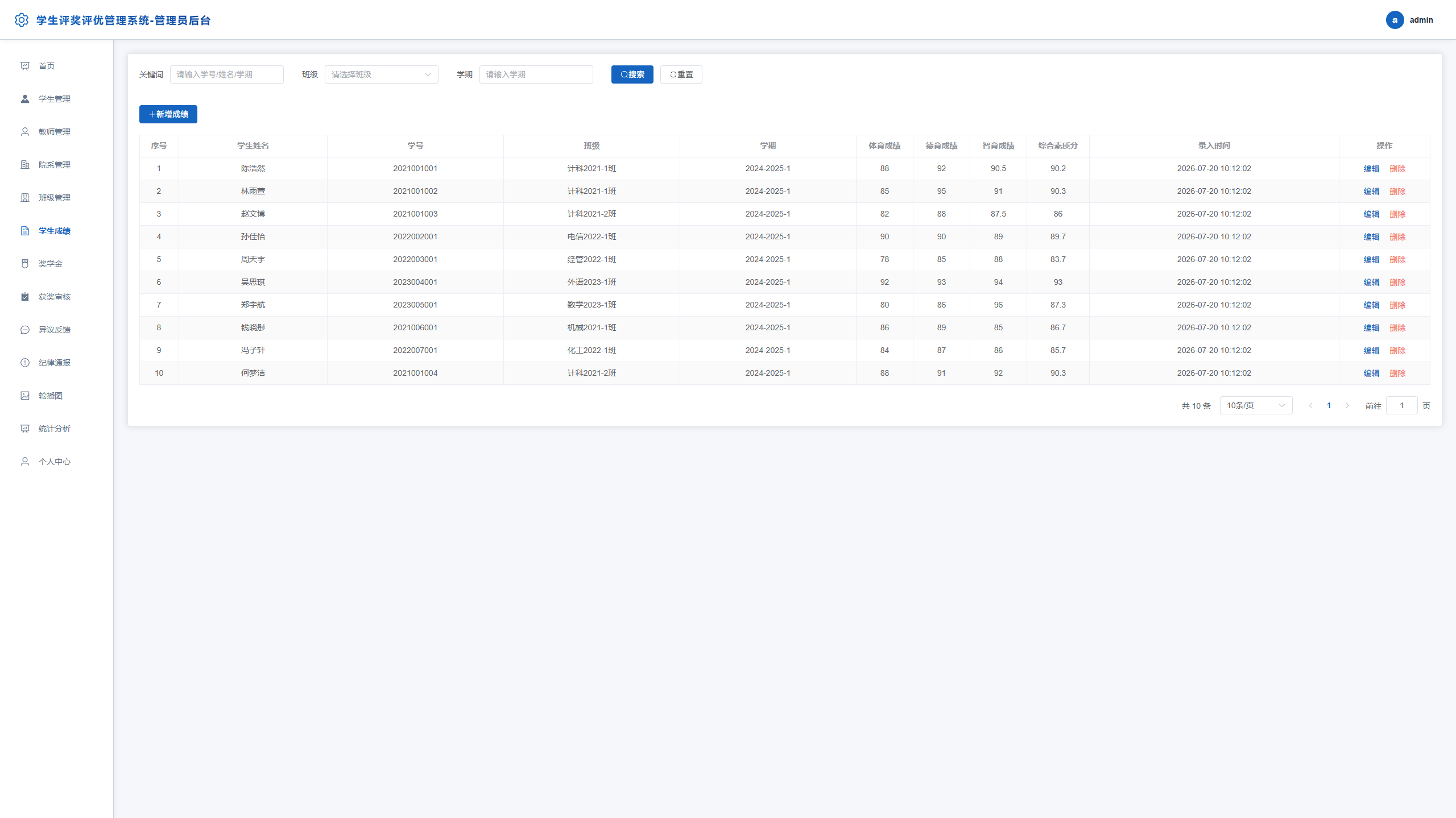The height and width of the screenshot is (818, 1456).
Task: Click the admin avatar icon
Action: click(x=1395, y=20)
